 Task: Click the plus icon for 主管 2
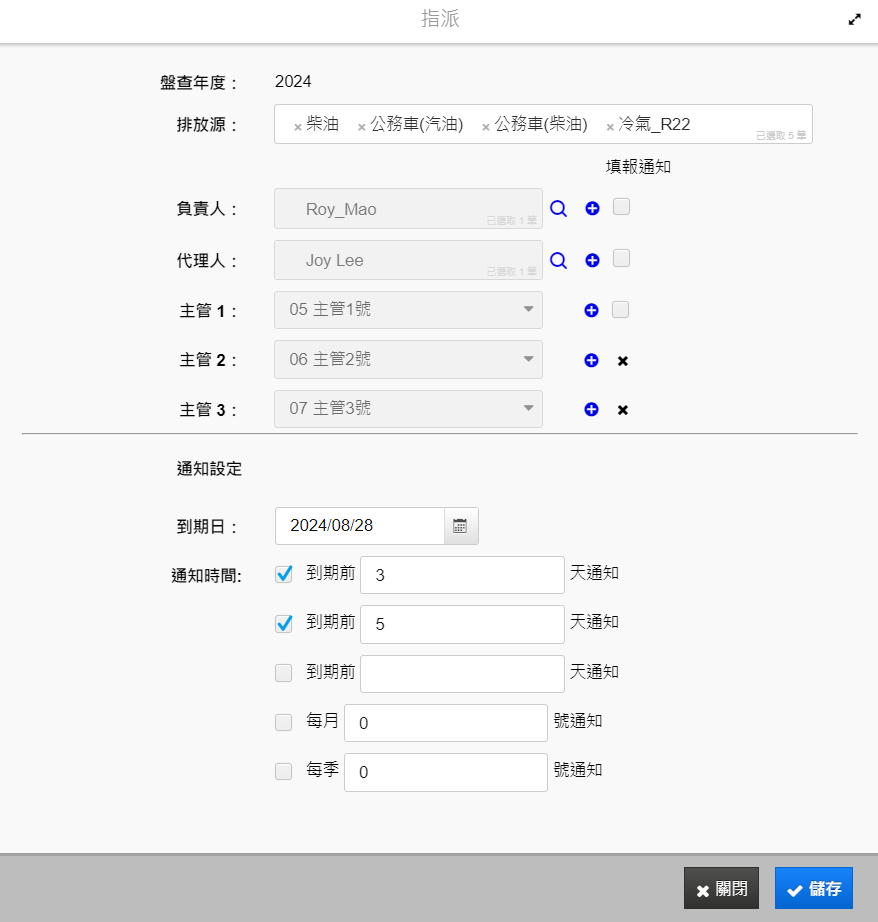click(592, 360)
